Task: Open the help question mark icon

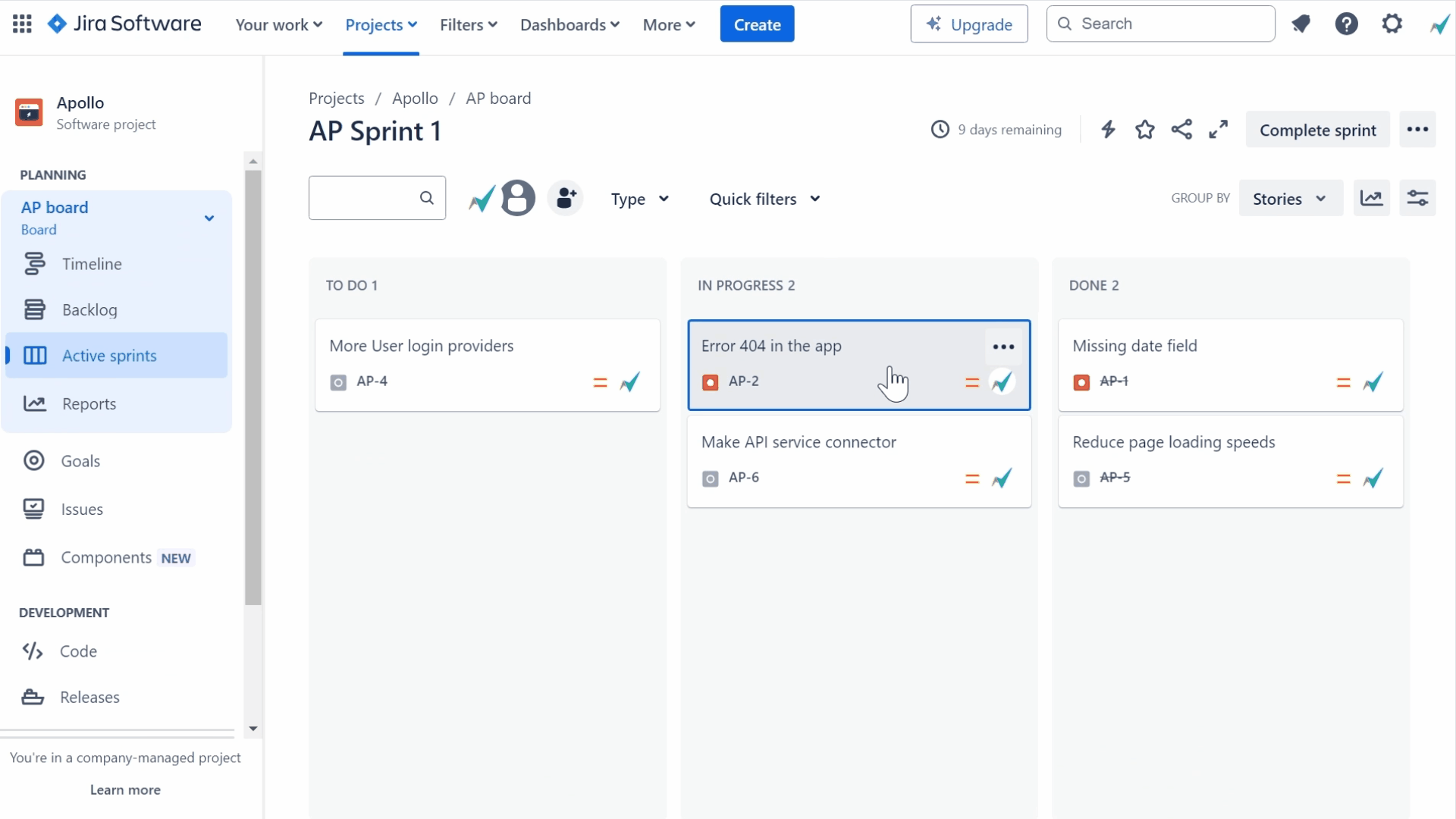Action: [1347, 24]
